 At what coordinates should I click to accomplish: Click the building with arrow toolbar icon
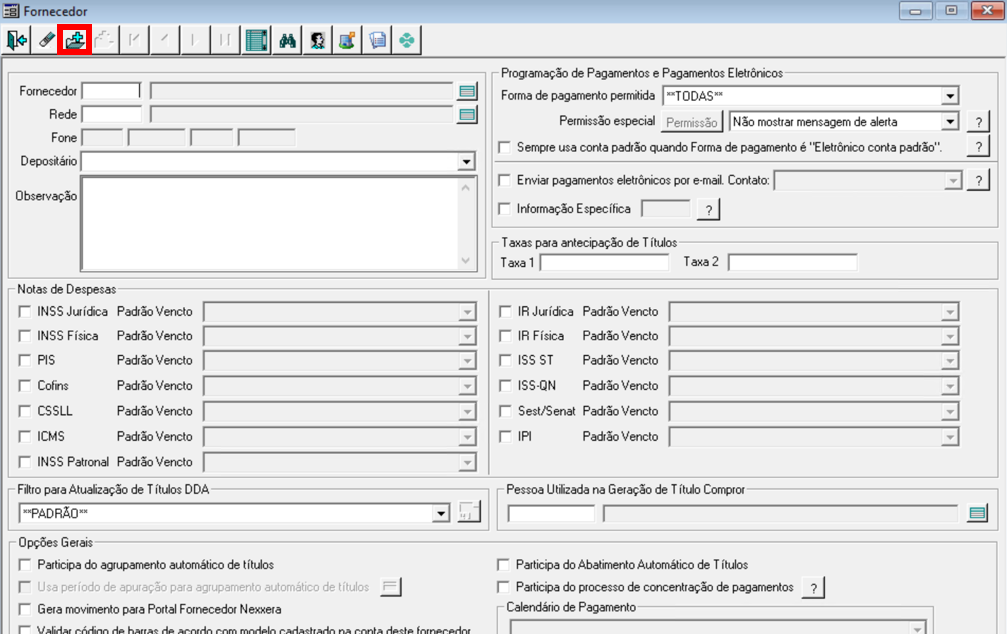pyautogui.click(x=347, y=40)
